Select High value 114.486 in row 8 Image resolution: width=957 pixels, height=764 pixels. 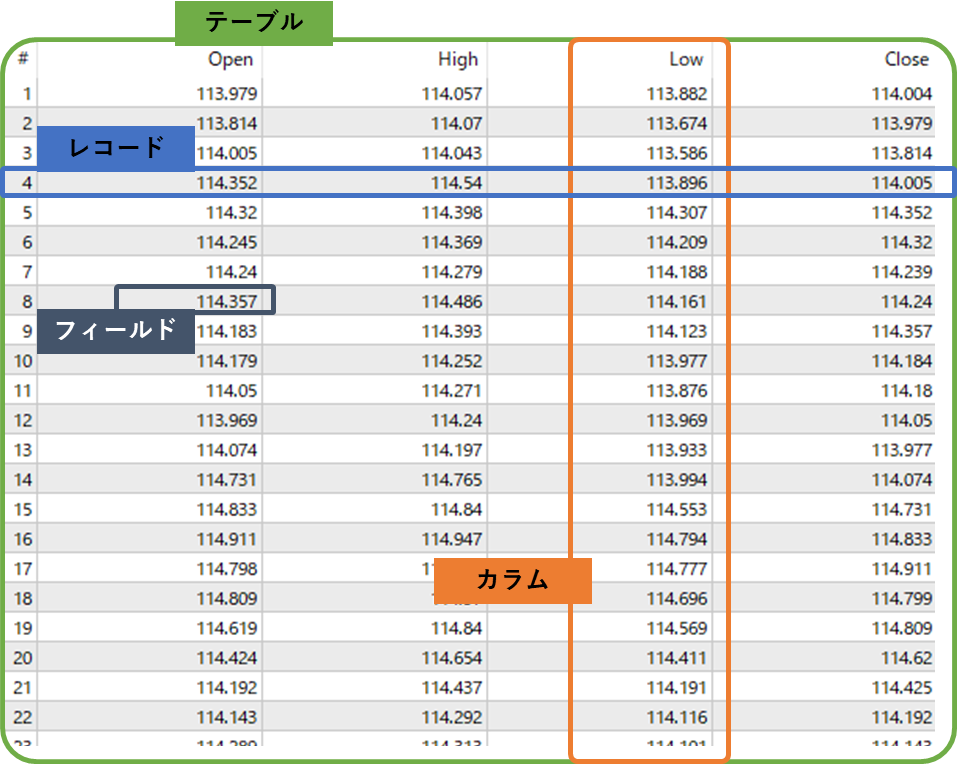point(452,302)
